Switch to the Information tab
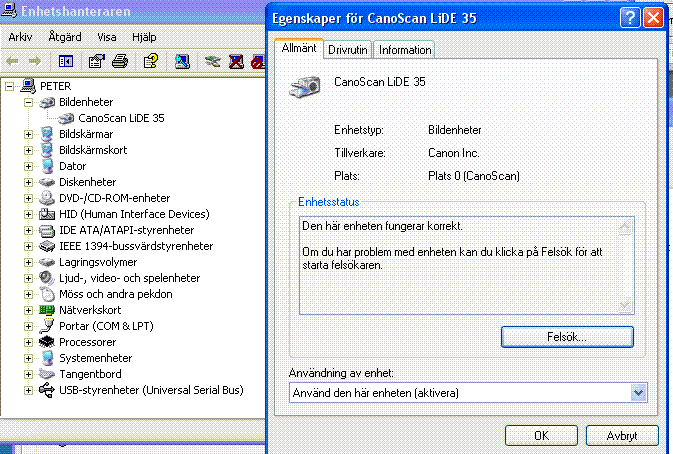The image size is (673, 454). click(x=405, y=50)
